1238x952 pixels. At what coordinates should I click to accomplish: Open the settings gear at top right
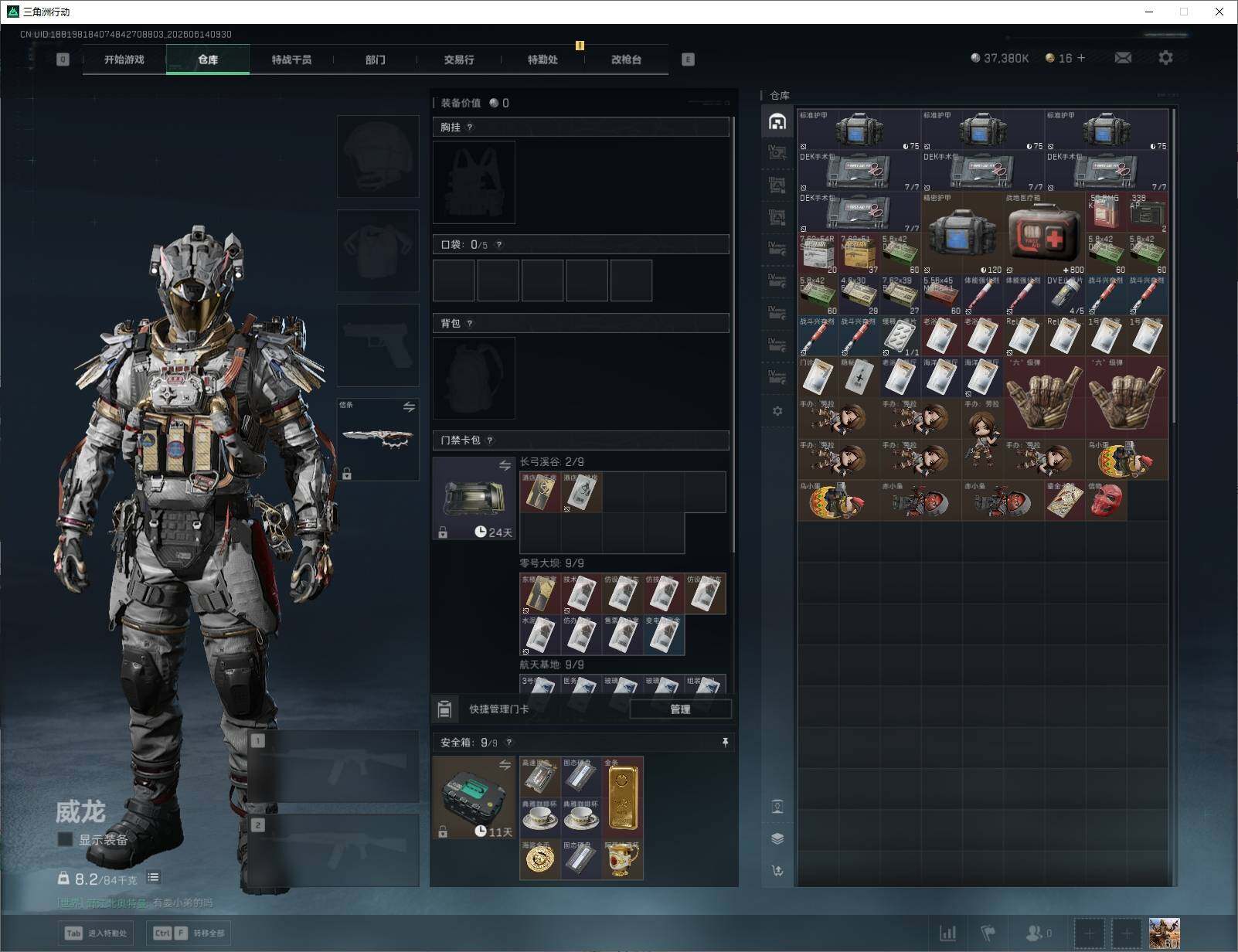(x=1165, y=58)
